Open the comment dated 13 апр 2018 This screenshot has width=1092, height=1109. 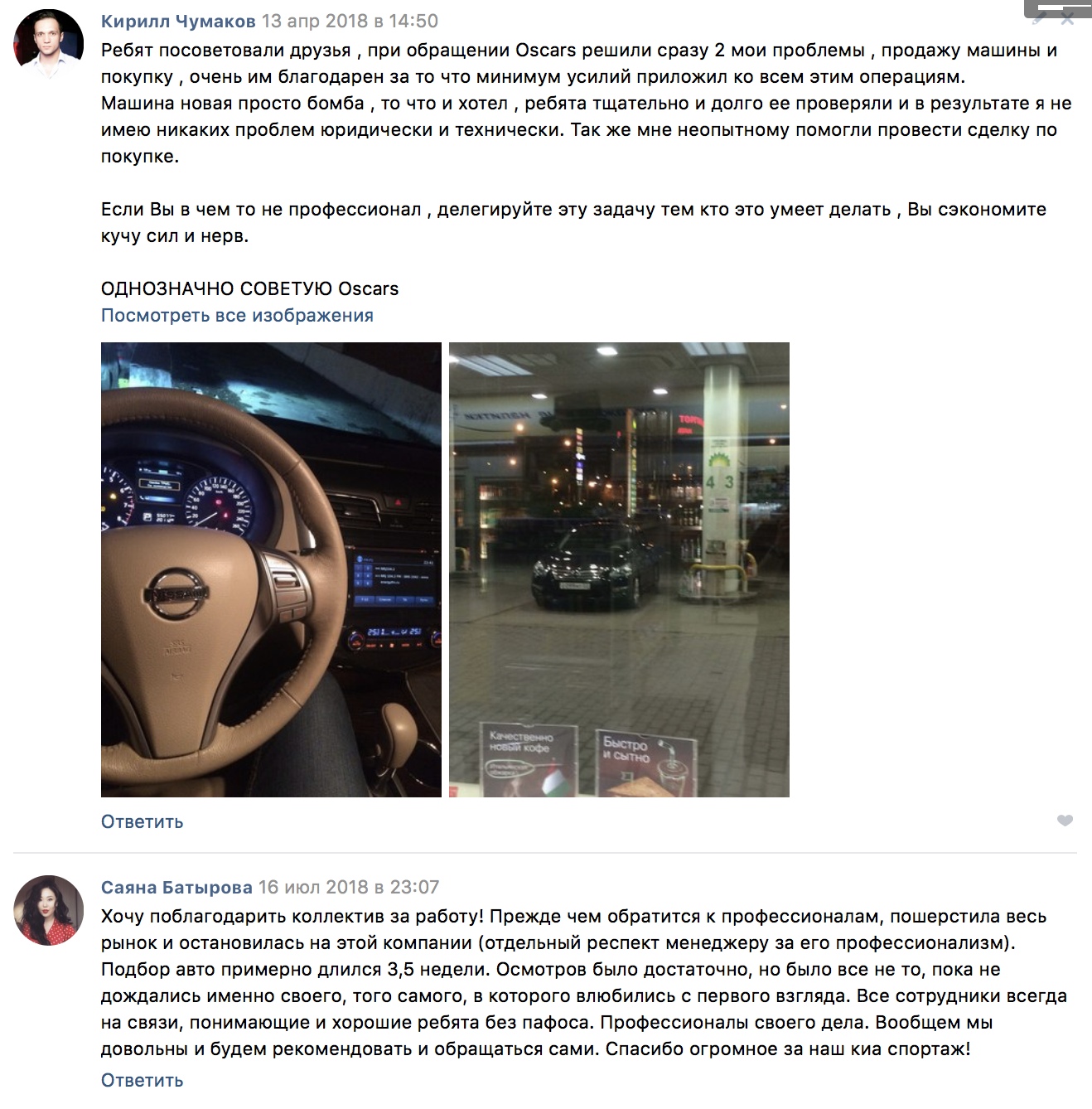point(350,21)
